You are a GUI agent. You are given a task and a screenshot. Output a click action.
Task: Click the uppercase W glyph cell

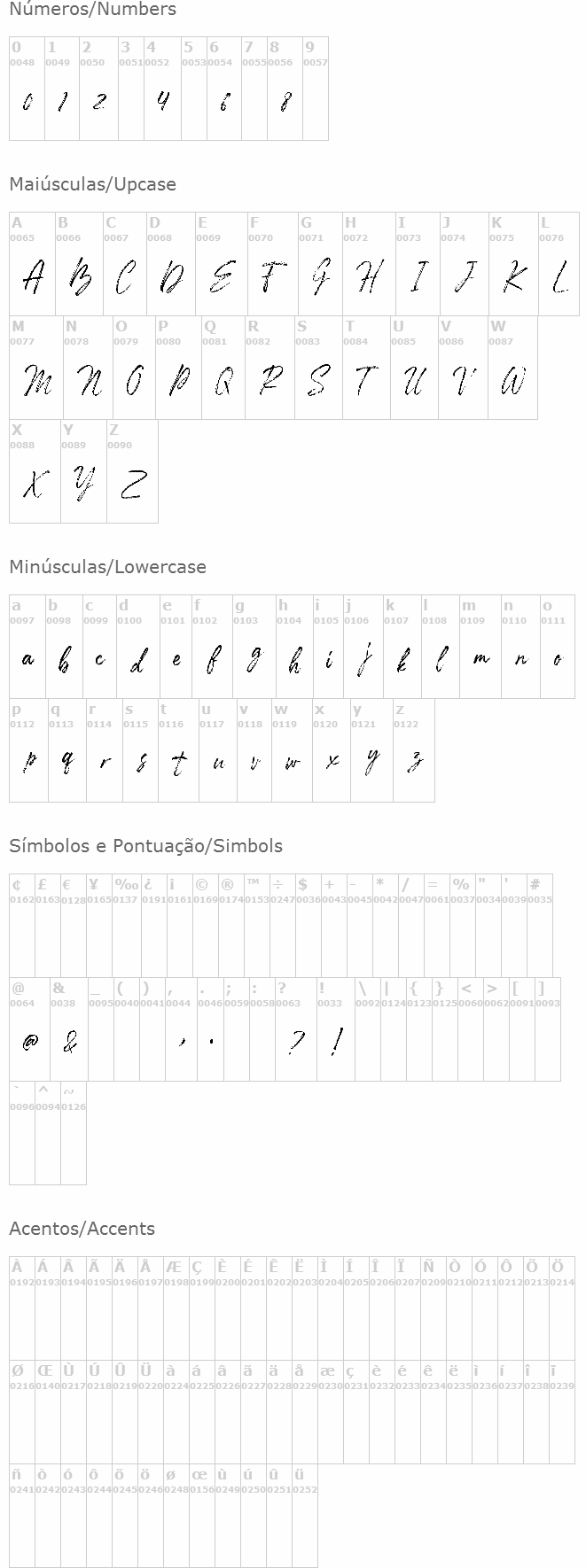(x=512, y=368)
